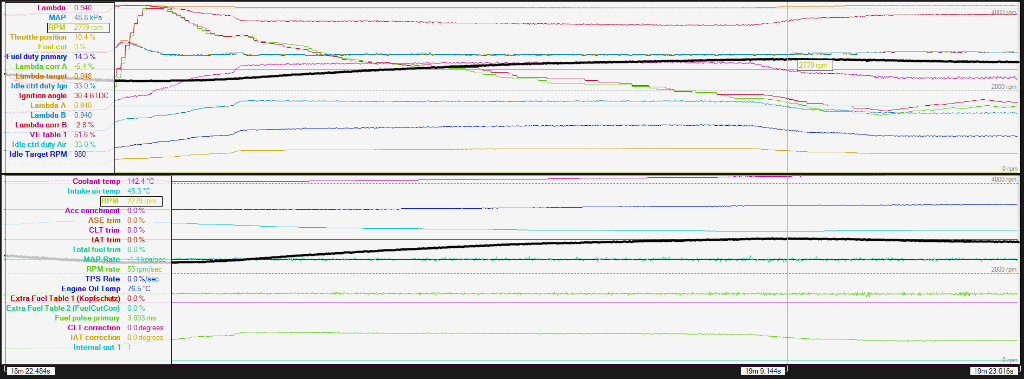Select the IAT trim label
This screenshot has height=379, width=1024.
point(106,240)
